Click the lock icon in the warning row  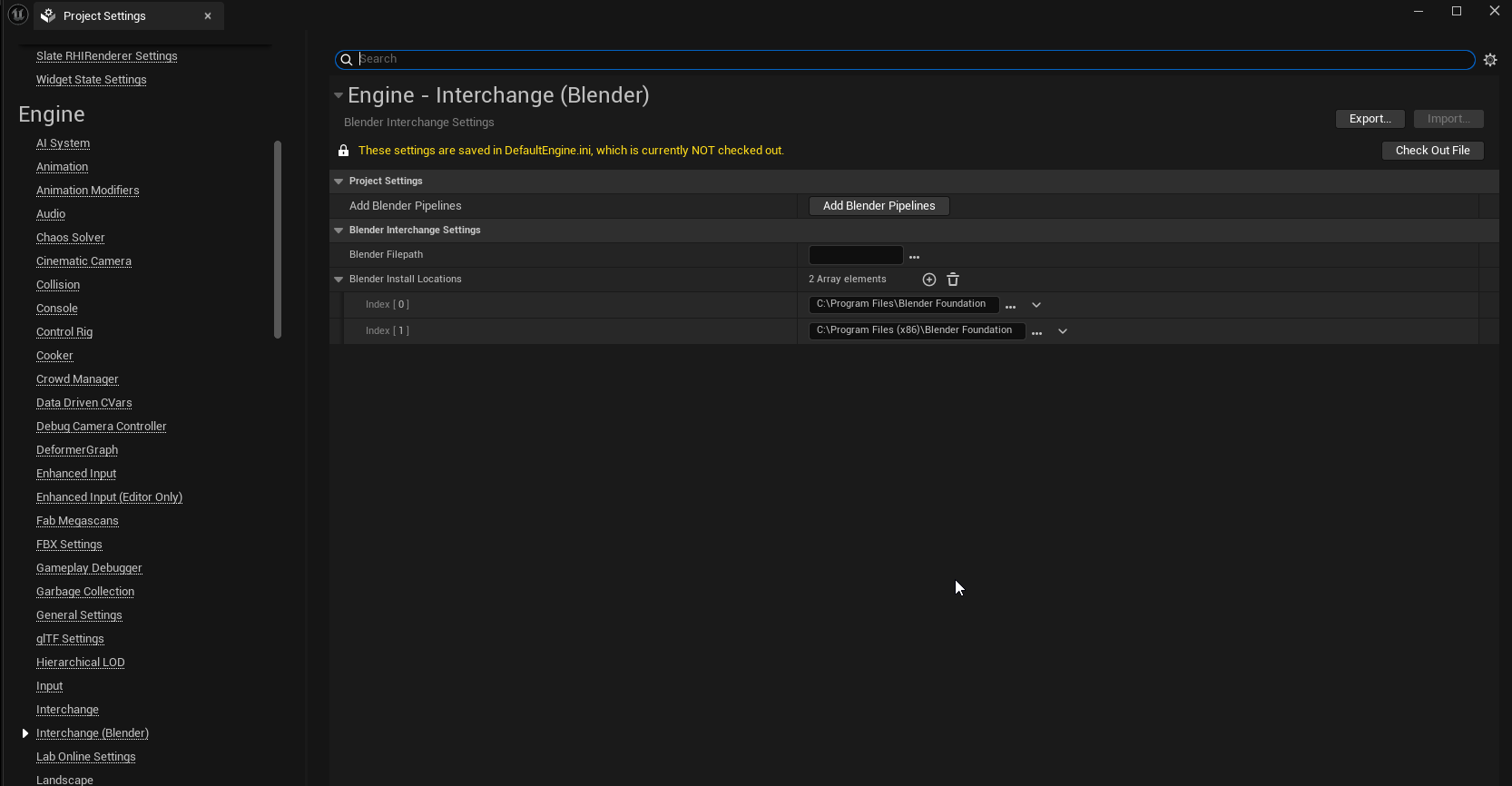343,151
